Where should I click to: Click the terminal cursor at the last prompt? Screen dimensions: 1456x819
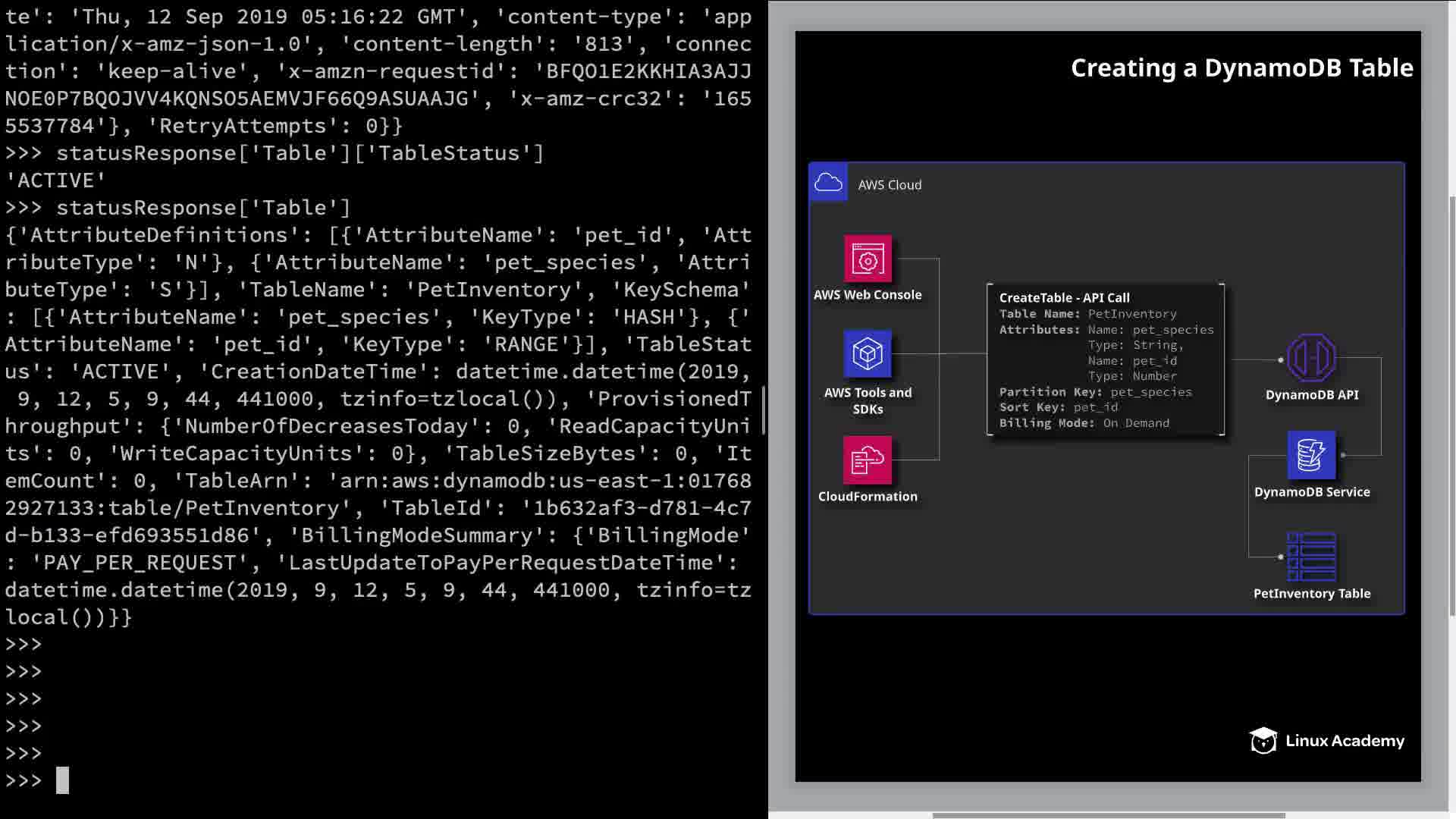click(x=62, y=780)
